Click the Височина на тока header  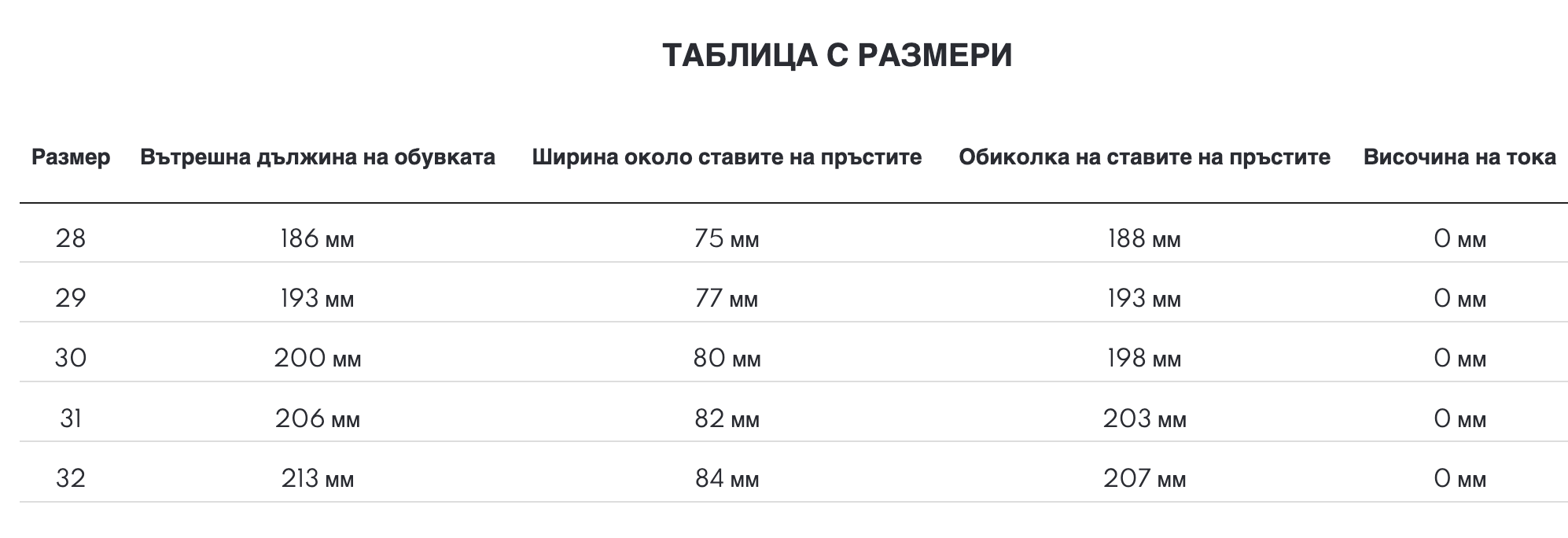point(1459,157)
